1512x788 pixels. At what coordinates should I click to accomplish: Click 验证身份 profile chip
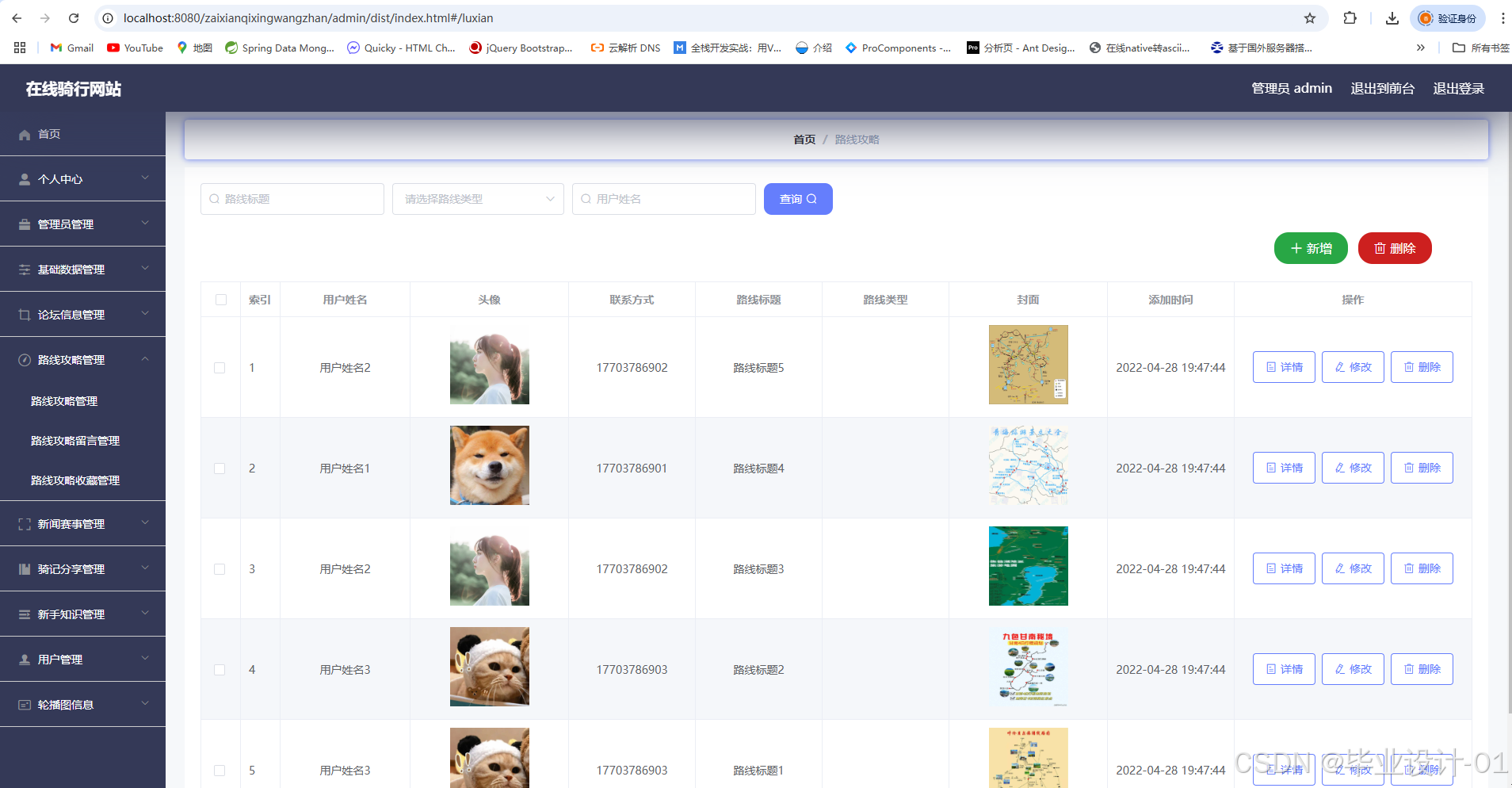[x=1448, y=18]
